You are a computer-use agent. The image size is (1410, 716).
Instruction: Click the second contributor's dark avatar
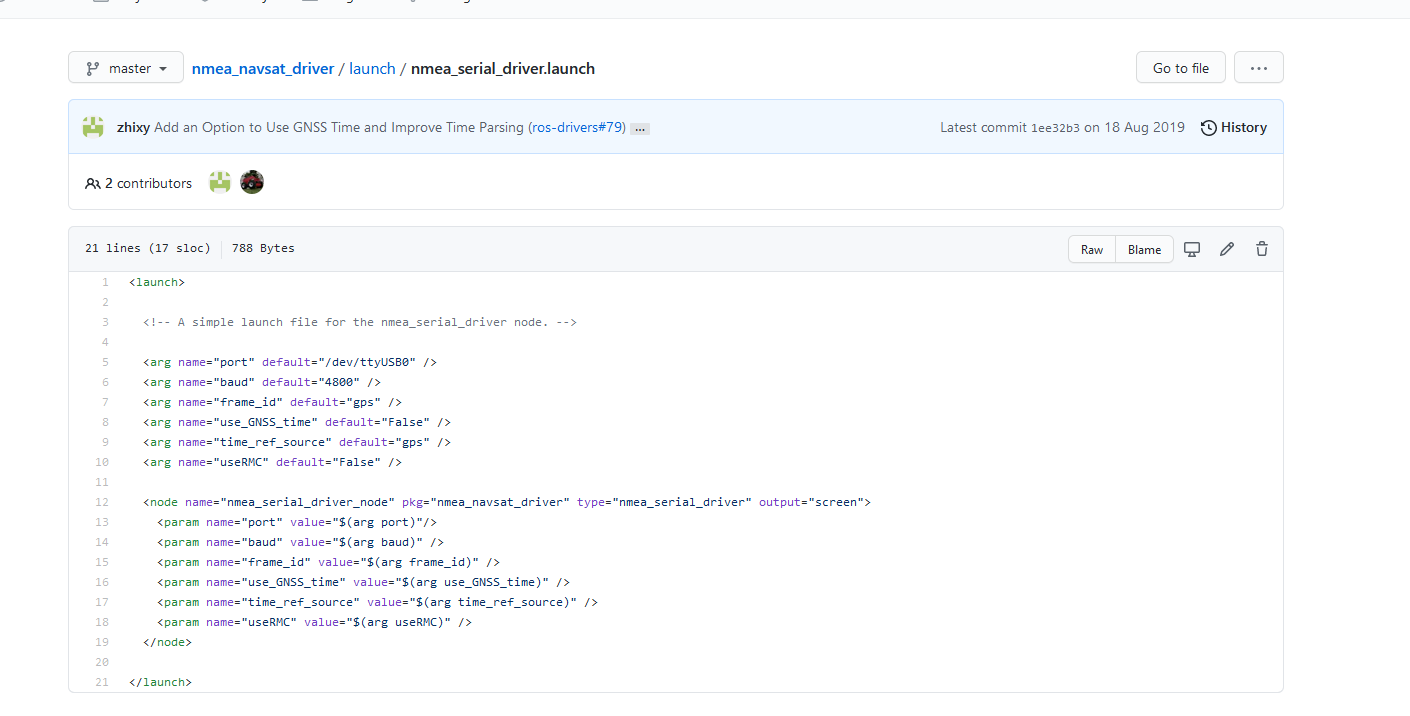(x=252, y=182)
